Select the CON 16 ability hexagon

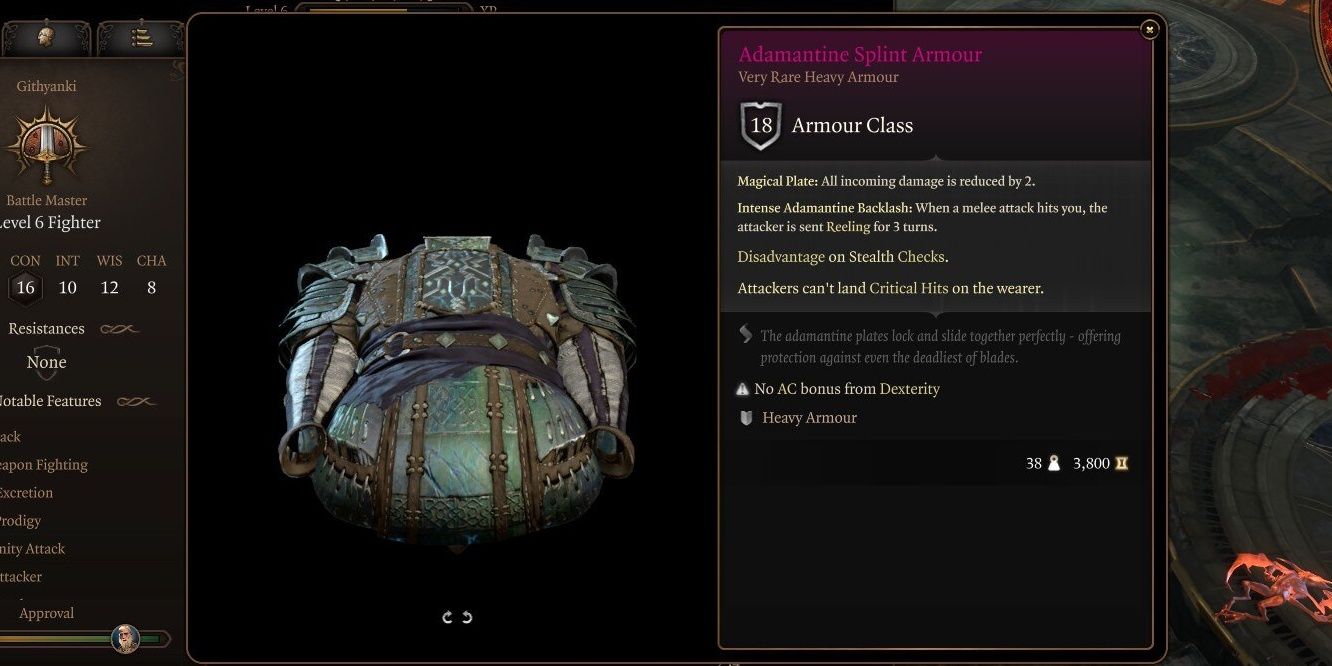25,288
